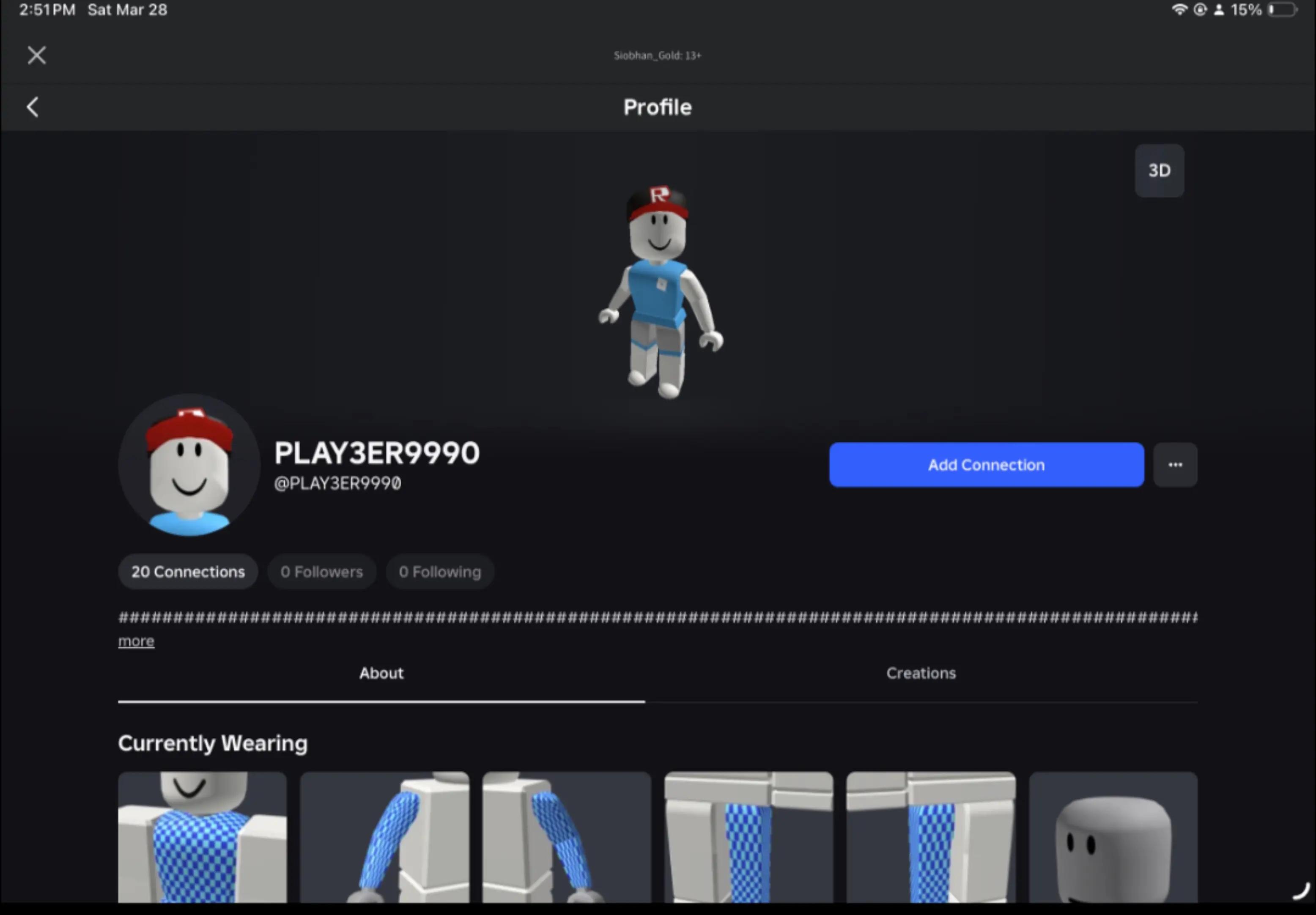Screen dimensions: 1316x915
Task: Tap the hashed bio text line
Action: 658,618
